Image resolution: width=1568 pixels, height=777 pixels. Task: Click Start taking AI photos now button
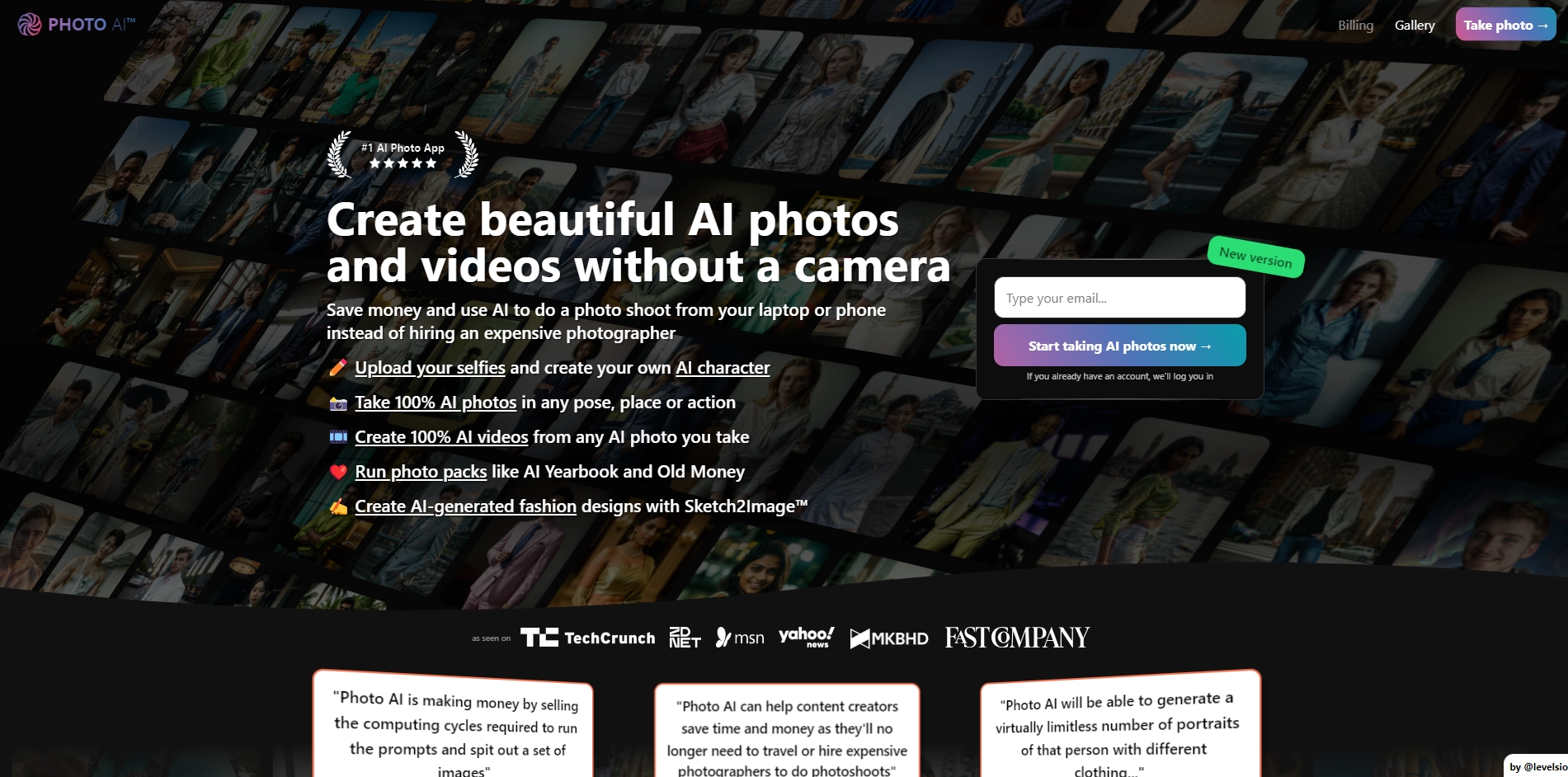click(x=1119, y=346)
